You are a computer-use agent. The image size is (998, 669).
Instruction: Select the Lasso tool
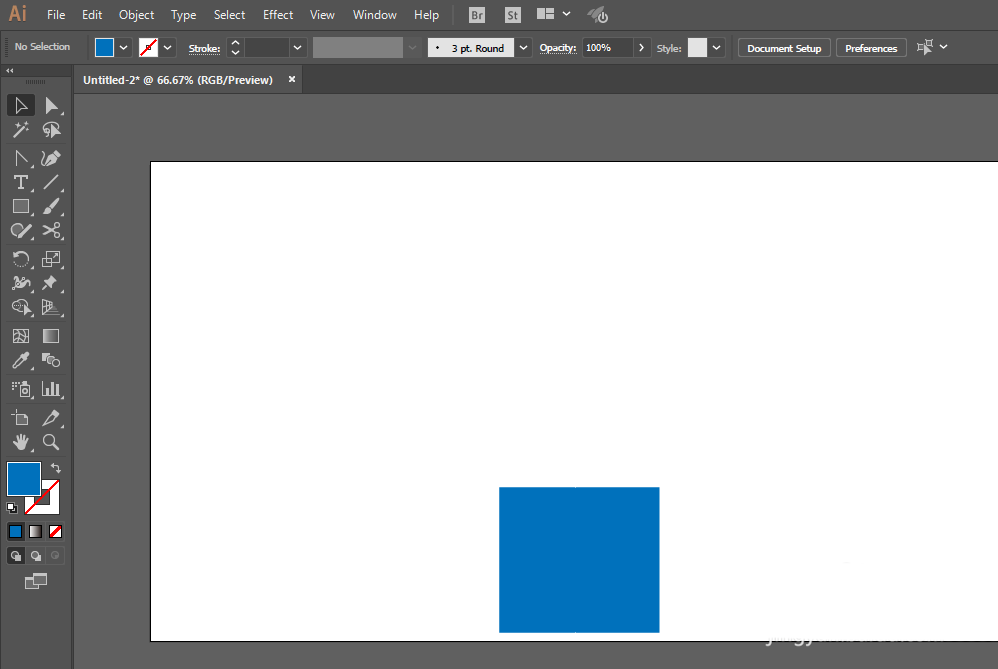tap(51, 130)
